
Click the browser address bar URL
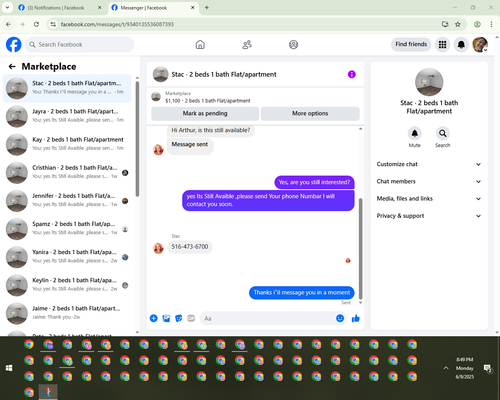117,24
